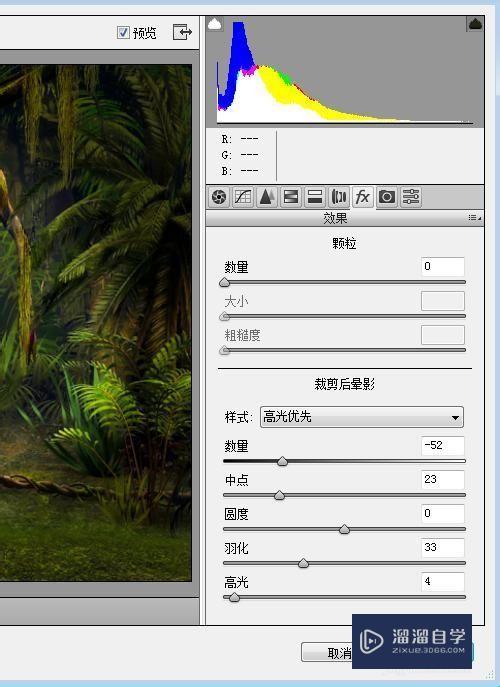Toggle the 预览 checkbox
This screenshot has height=687, width=500.
point(123,32)
